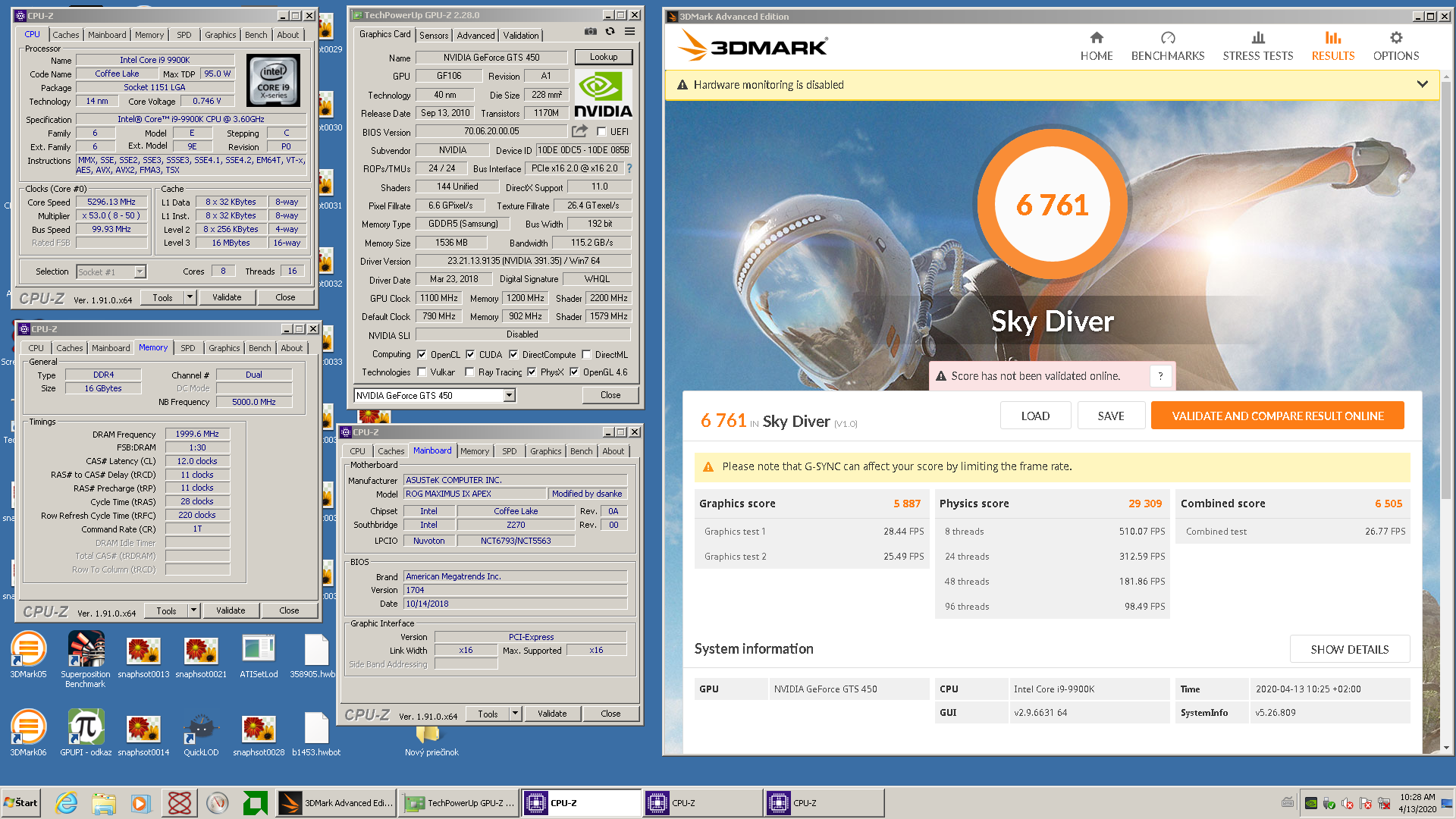
Task: Toggle the OpenCL checkbox
Action: click(422, 354)
